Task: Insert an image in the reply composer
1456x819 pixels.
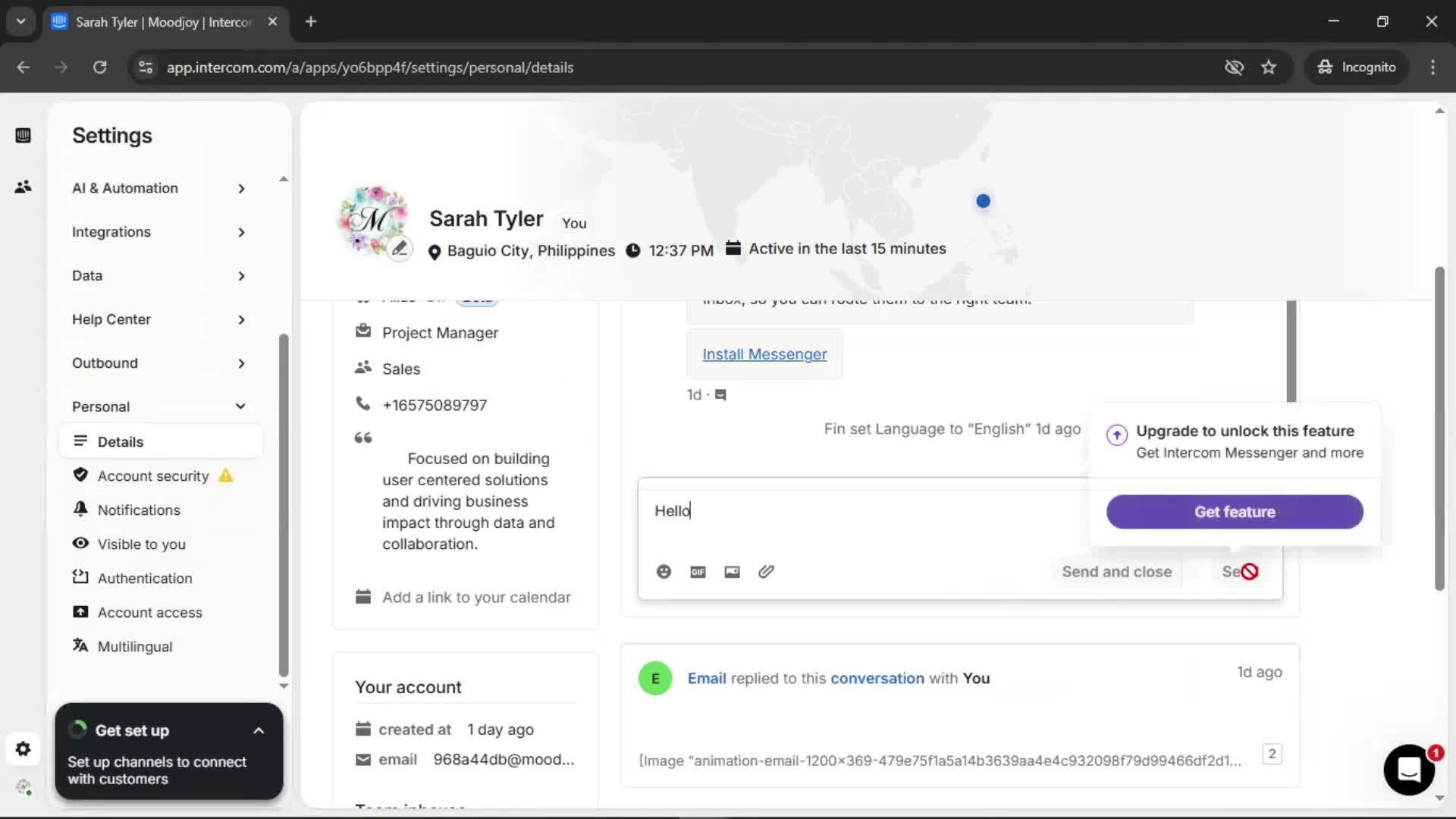Action: pos(732,572)
